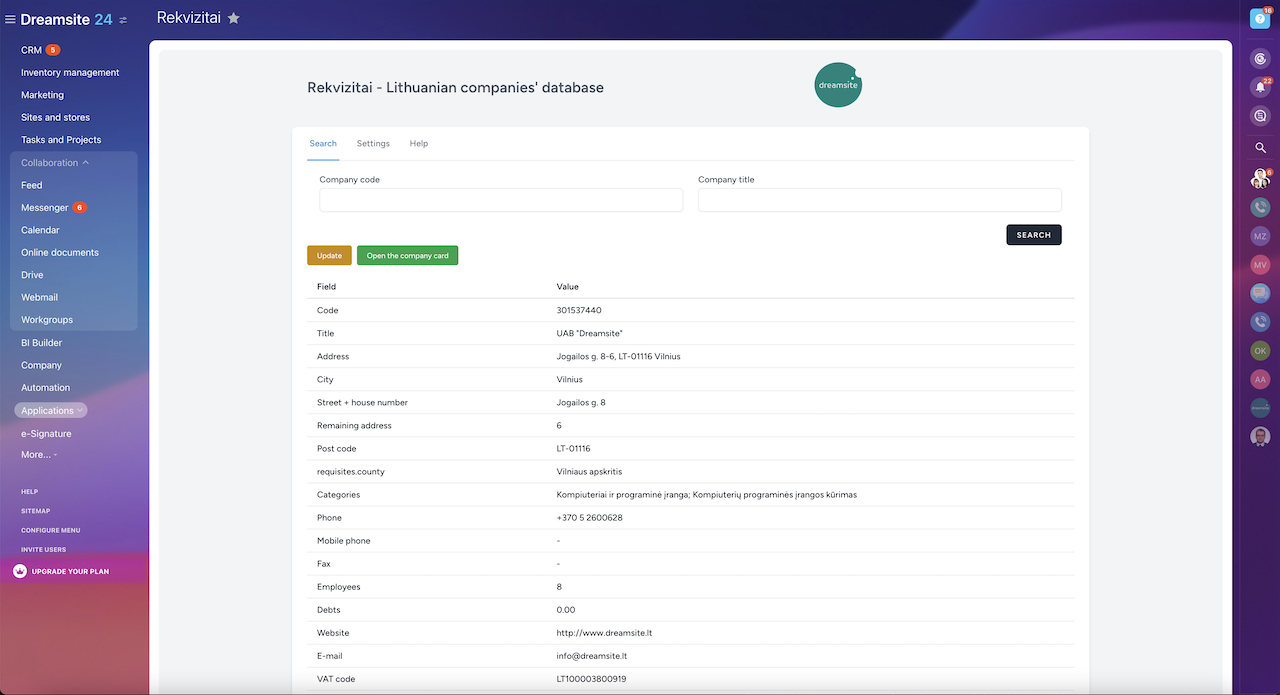
Task: Click the green Open the company card button
Action: (407, 256)
